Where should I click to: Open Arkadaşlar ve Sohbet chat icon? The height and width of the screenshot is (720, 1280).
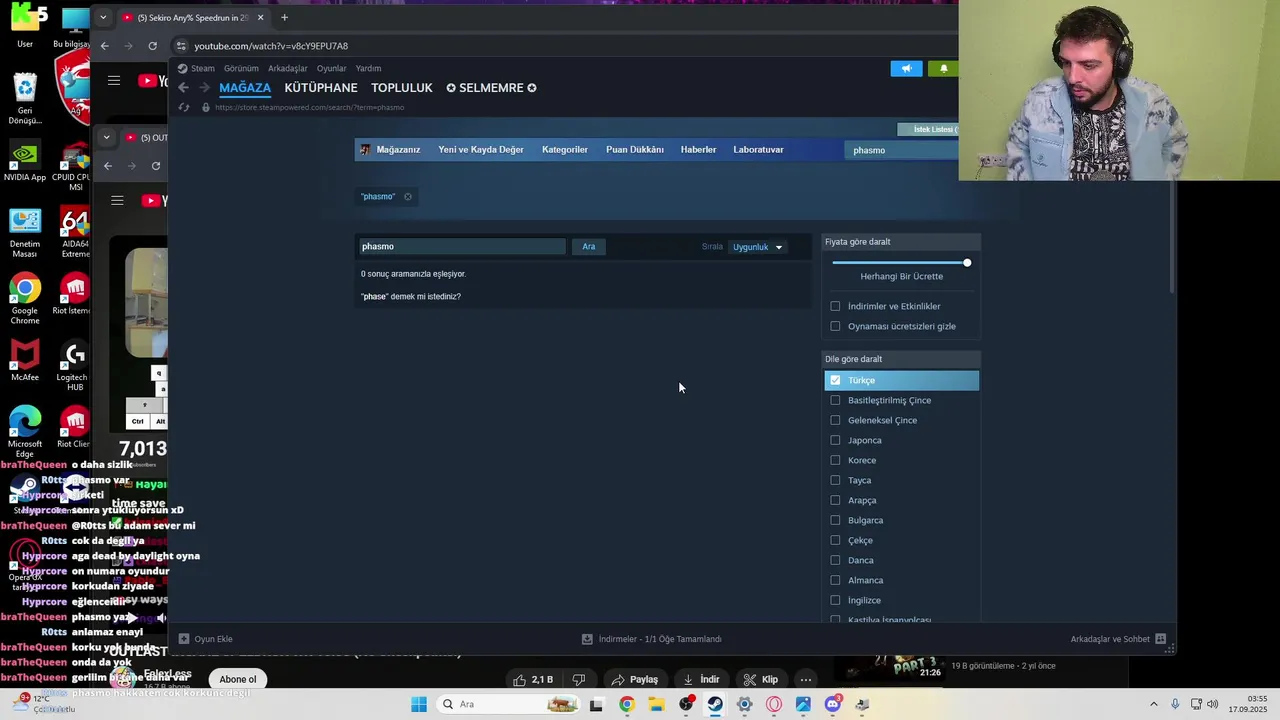coord(1160,639)
